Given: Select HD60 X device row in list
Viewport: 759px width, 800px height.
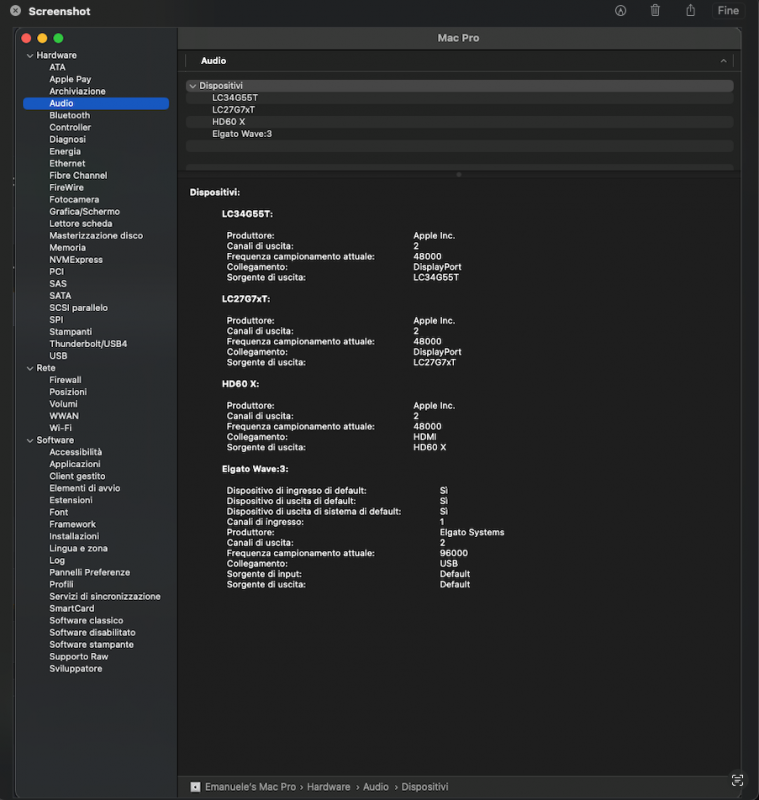Looking at the screenshot, I should (x=460, y=122).
